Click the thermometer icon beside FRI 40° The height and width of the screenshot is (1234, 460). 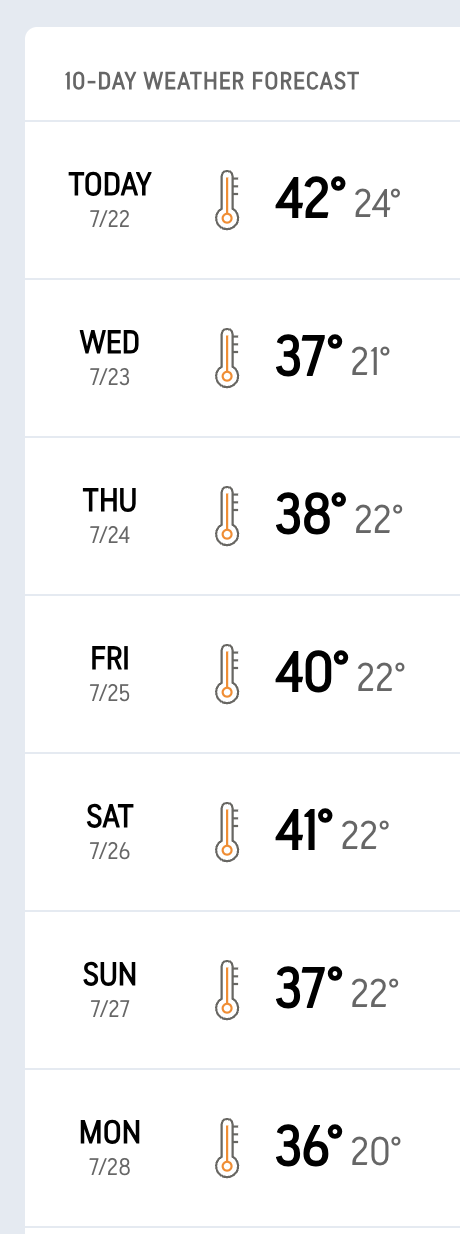tap(228, 674)
